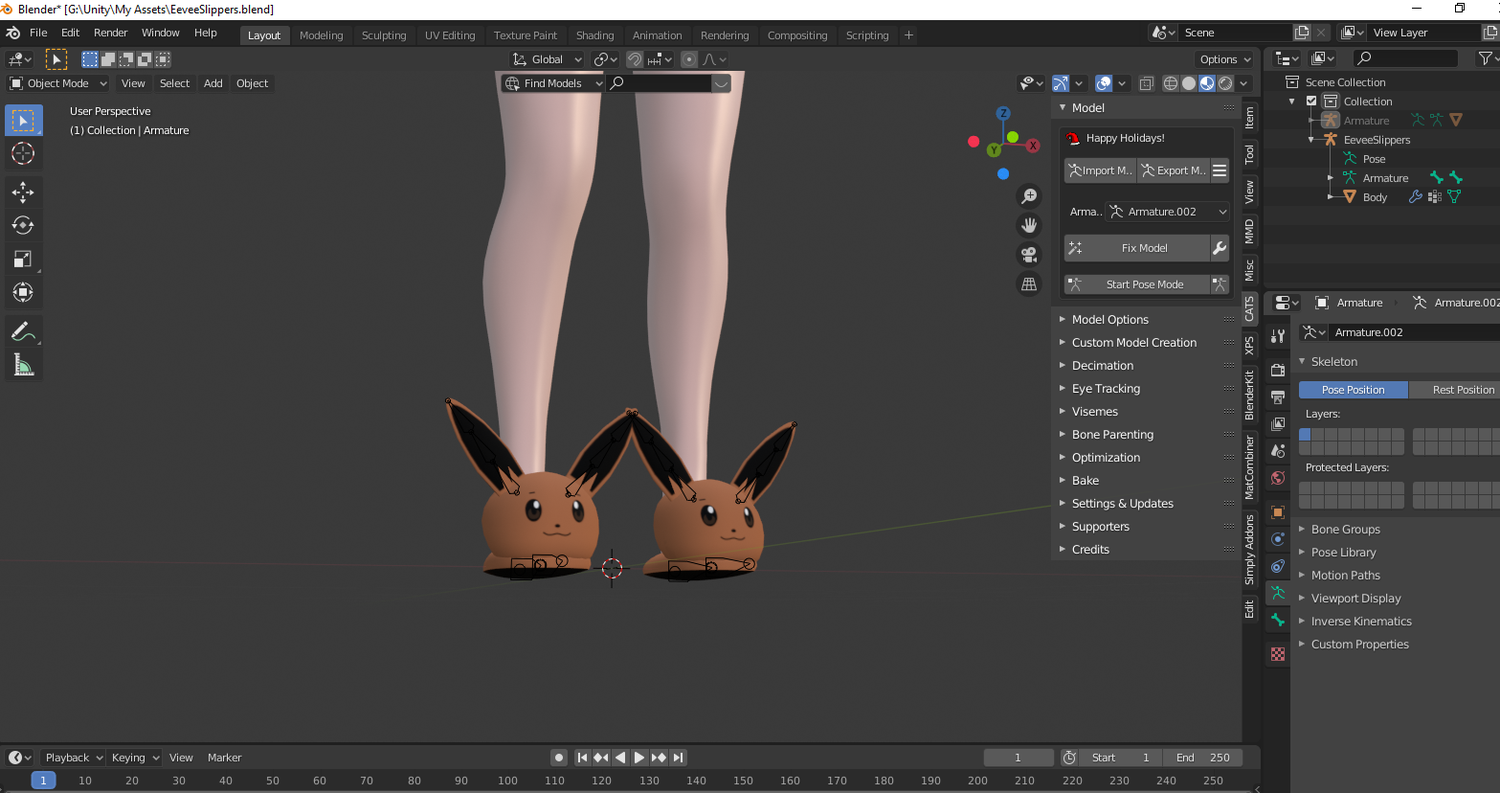
Task: Select the Move tool in toolbar
Action: (x=23, y=191)
